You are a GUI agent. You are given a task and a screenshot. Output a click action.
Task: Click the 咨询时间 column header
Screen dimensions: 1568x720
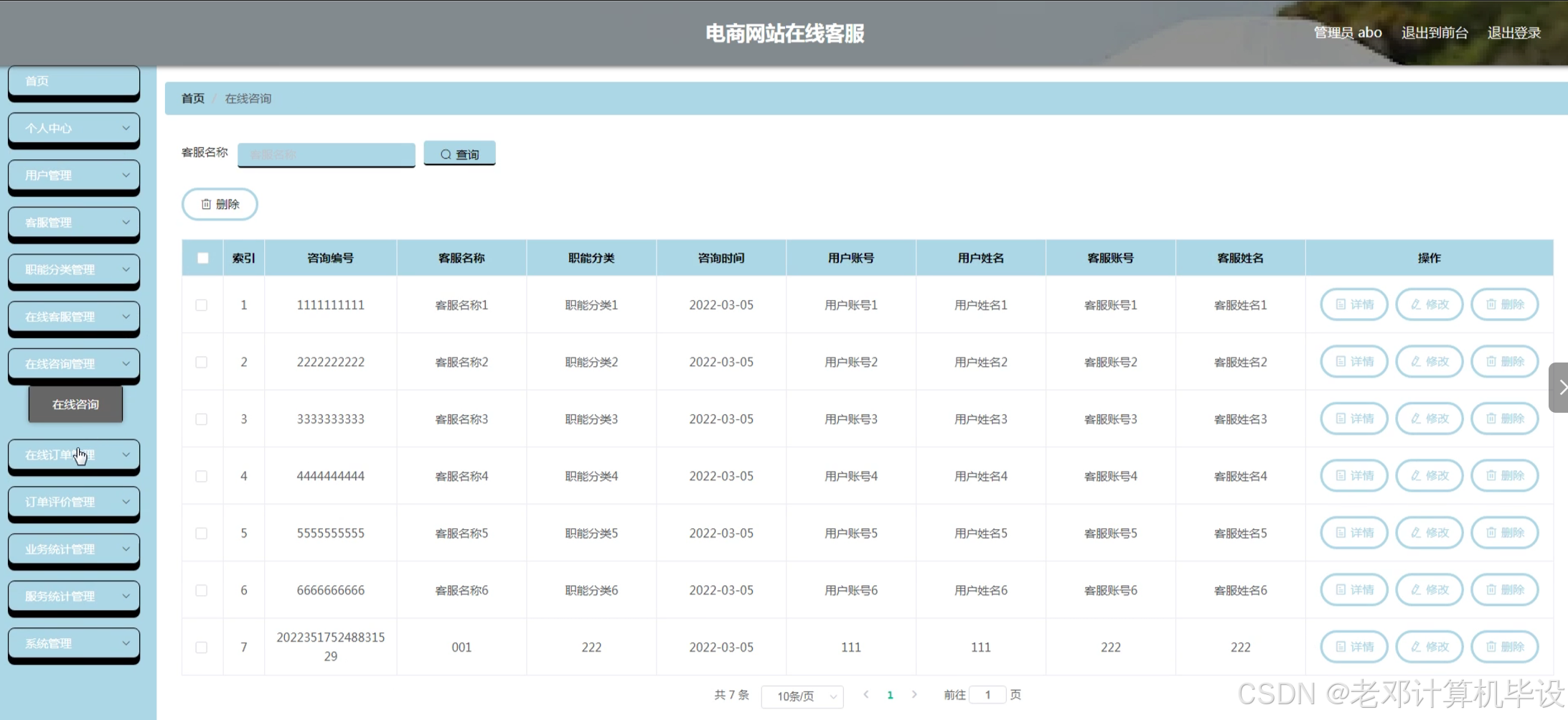pyautogui.click(x=721, y=258)
